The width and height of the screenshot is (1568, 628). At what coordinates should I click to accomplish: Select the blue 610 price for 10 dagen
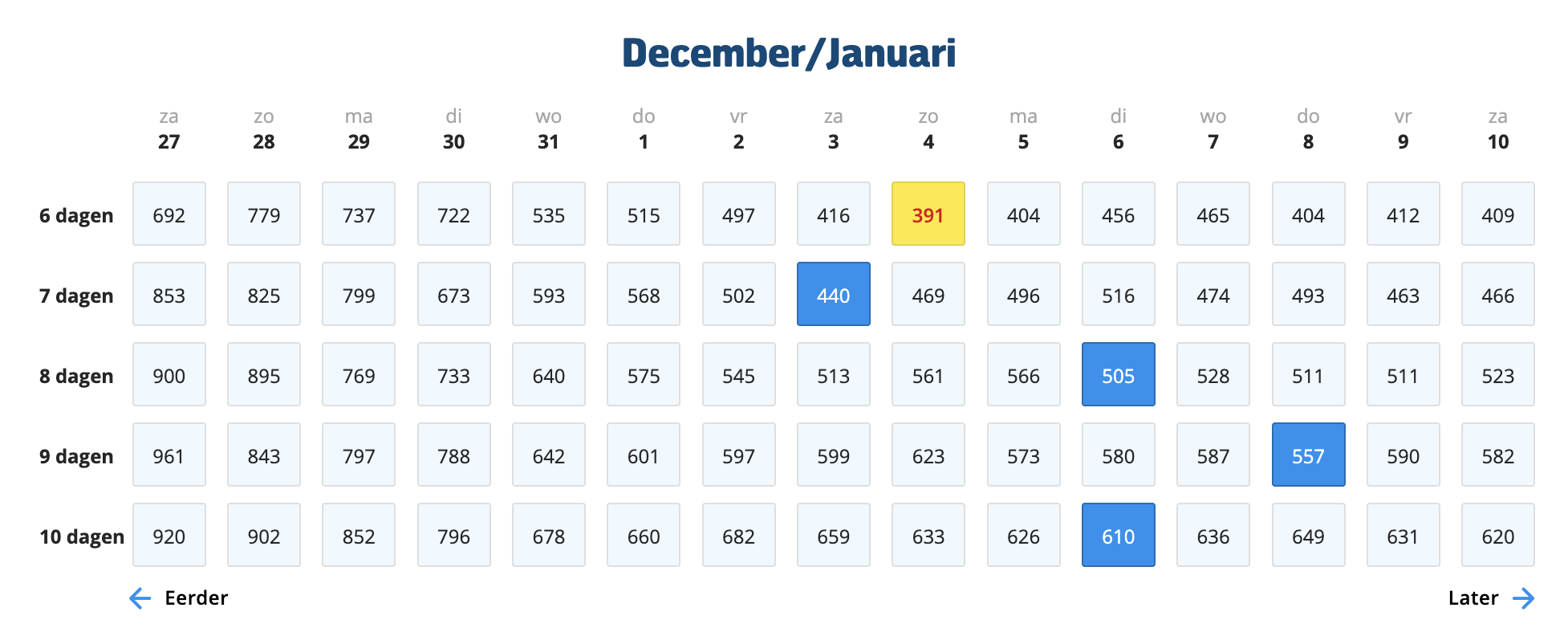[1118, 536]
